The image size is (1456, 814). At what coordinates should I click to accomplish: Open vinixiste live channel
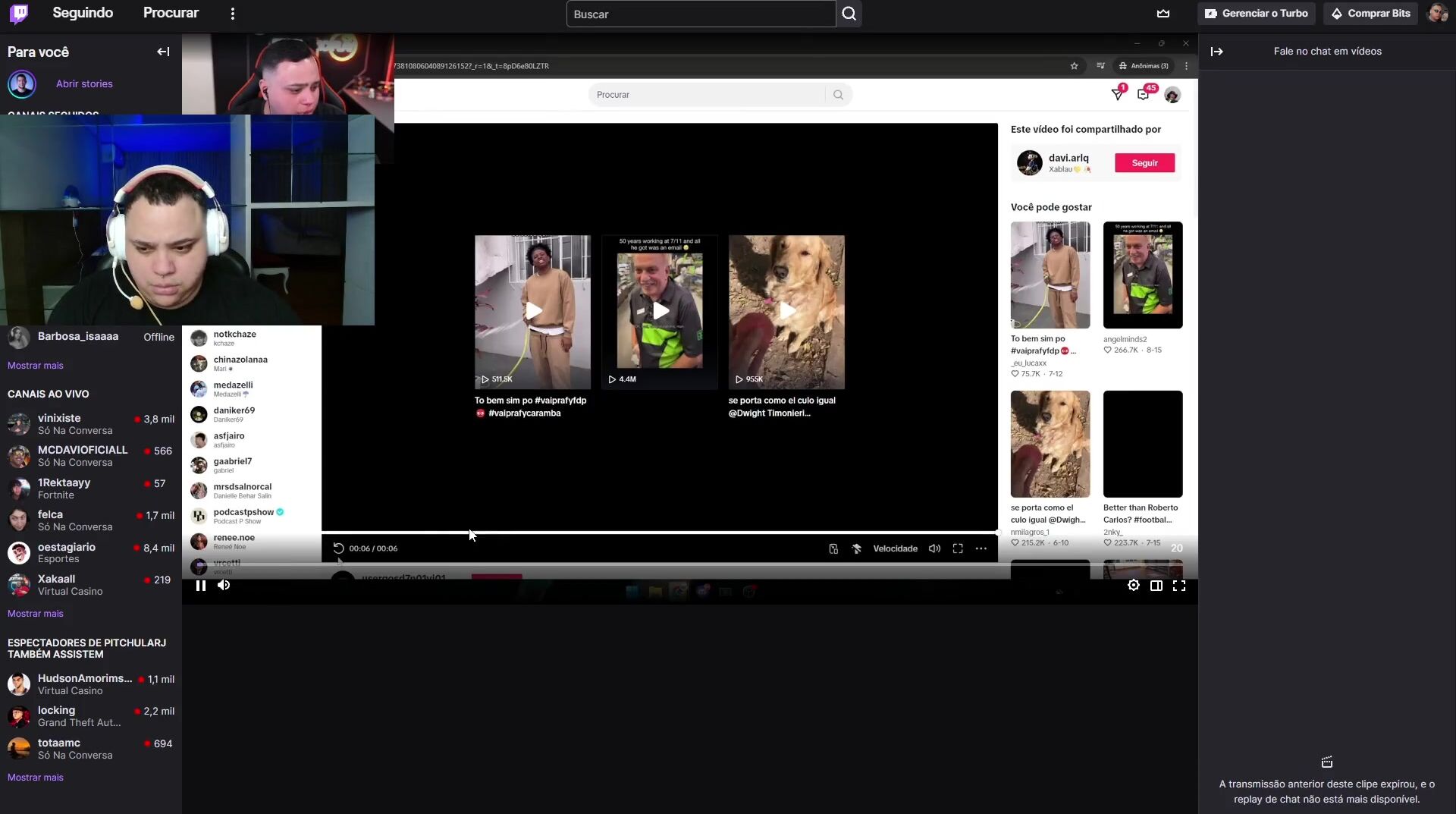point(91,424)
